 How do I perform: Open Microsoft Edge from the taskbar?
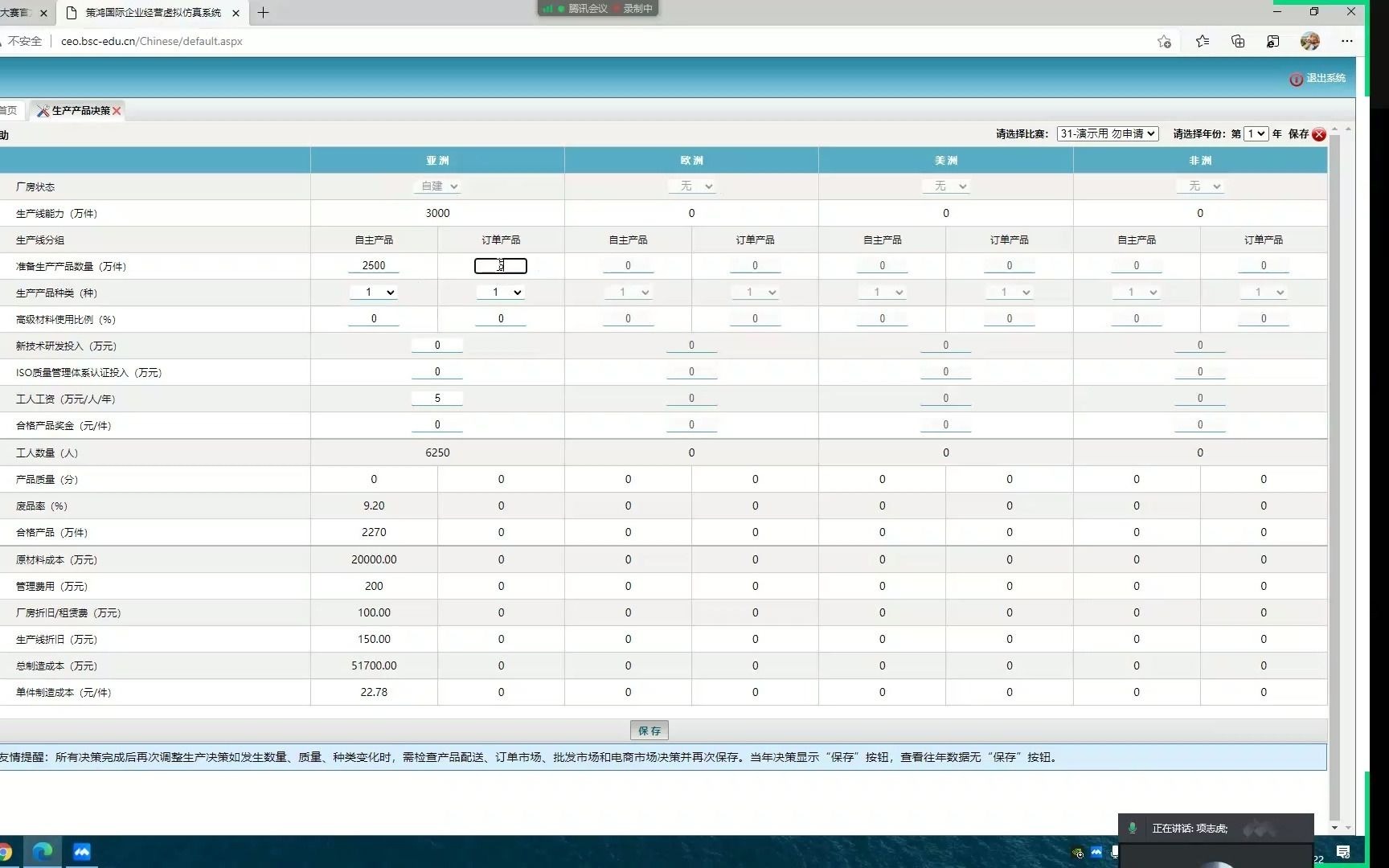tap(42, 852)
